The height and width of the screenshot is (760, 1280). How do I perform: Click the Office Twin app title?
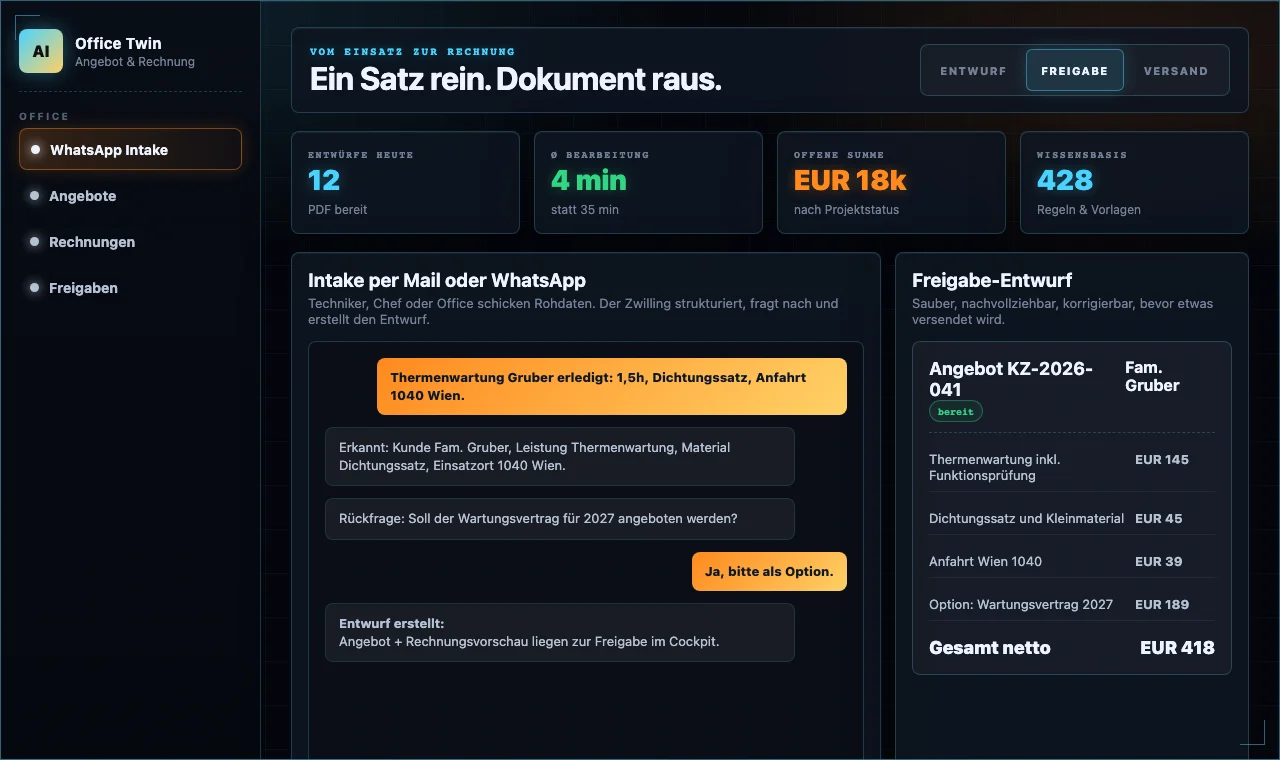[118, 43]
